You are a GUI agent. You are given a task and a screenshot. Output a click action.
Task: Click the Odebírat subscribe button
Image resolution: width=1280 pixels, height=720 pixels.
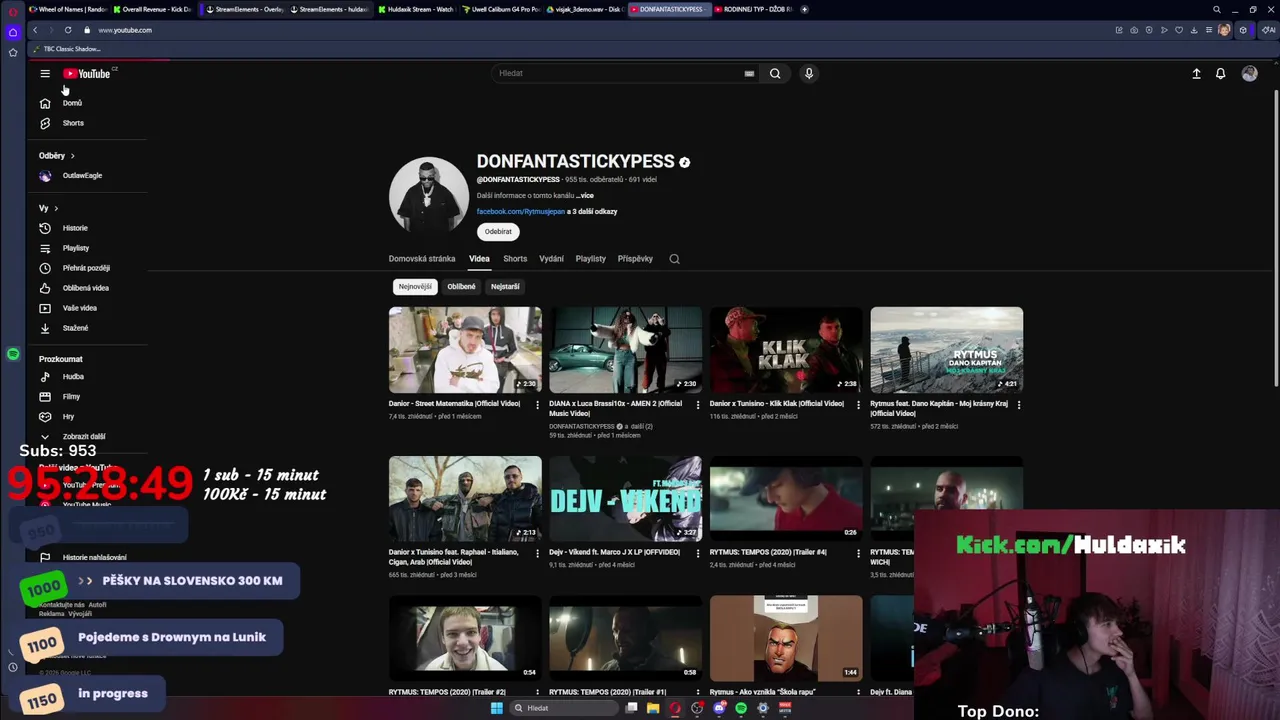point(498,232)
